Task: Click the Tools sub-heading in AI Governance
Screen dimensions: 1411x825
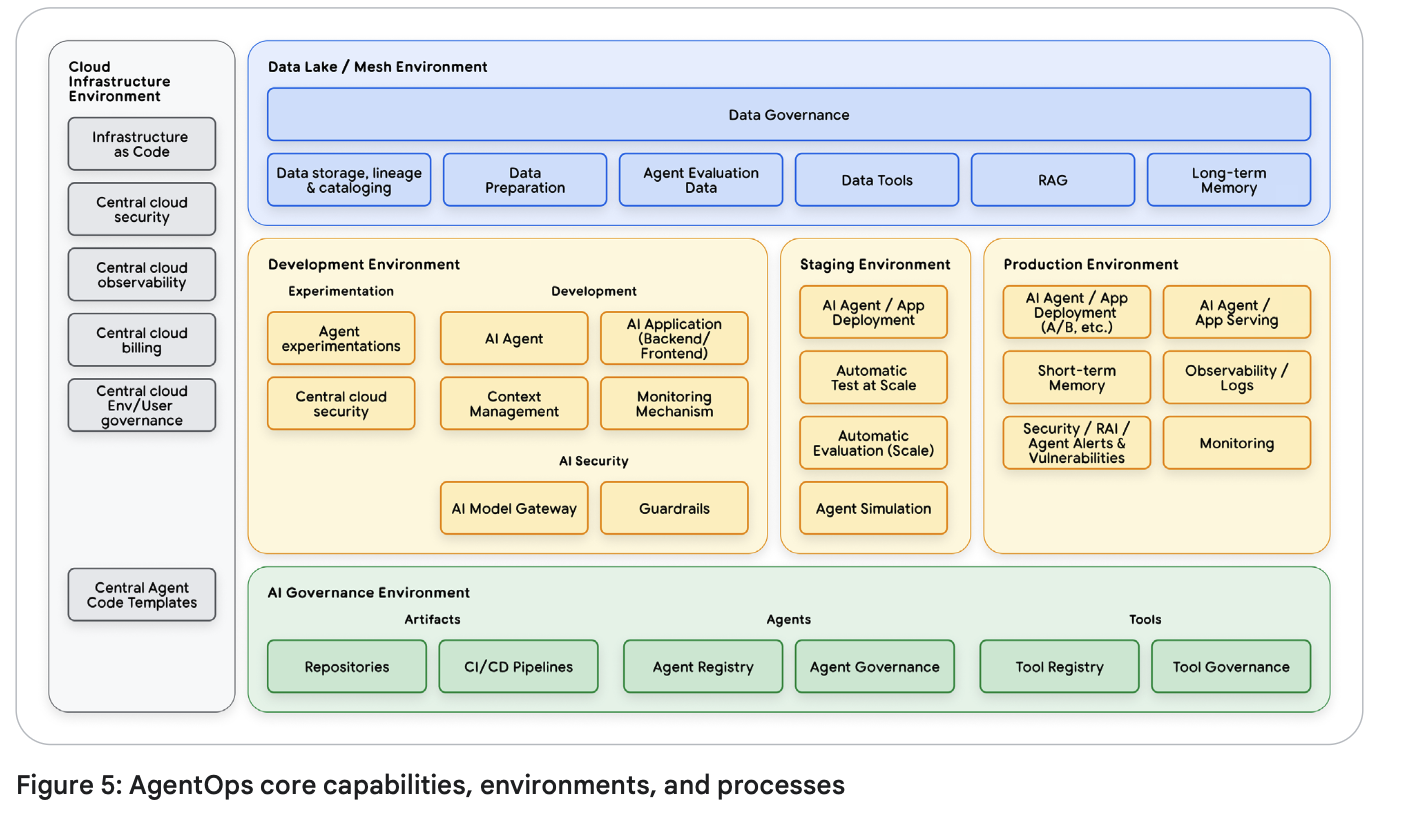Action: coord(1145,619)
